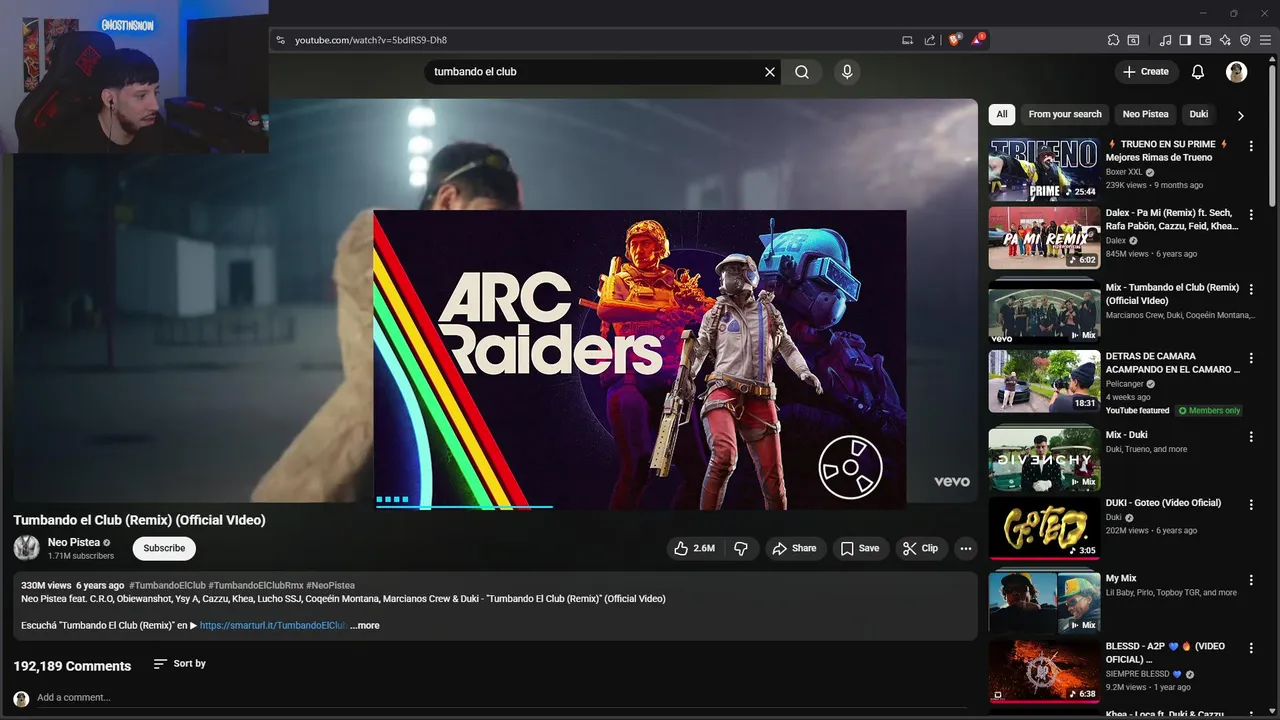Screen dimensions: 1280x720
Task: Click the Members only badge
Action: click(1210, 411)
